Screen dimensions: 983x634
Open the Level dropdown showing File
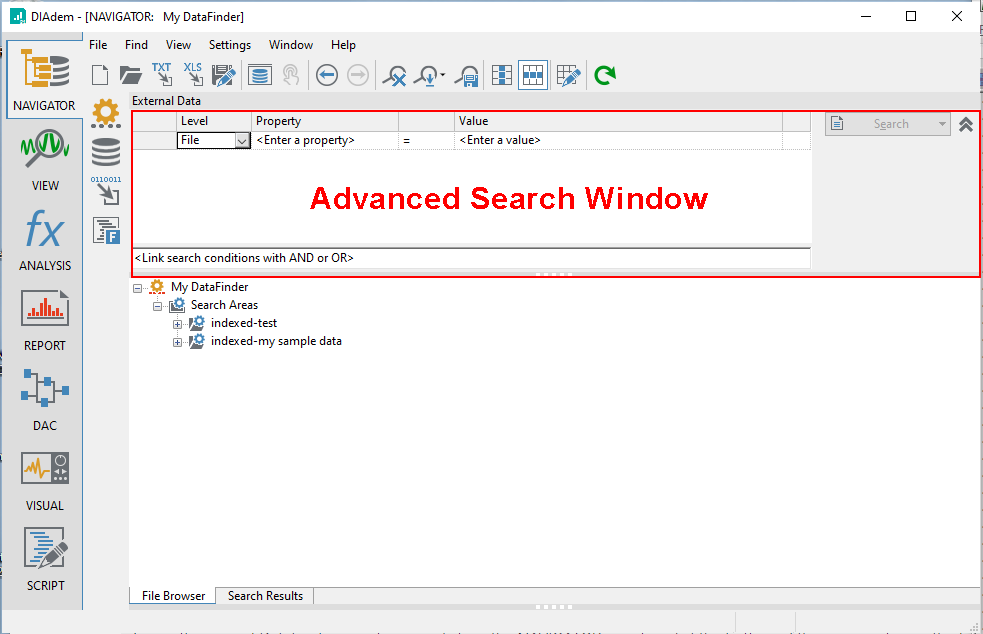coord(241,141)
